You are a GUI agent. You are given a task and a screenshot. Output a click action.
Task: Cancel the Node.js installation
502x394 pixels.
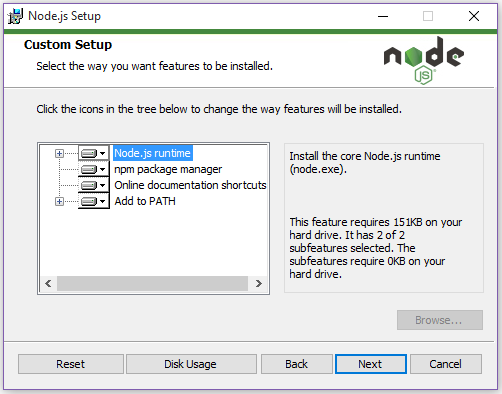(446, 364)
